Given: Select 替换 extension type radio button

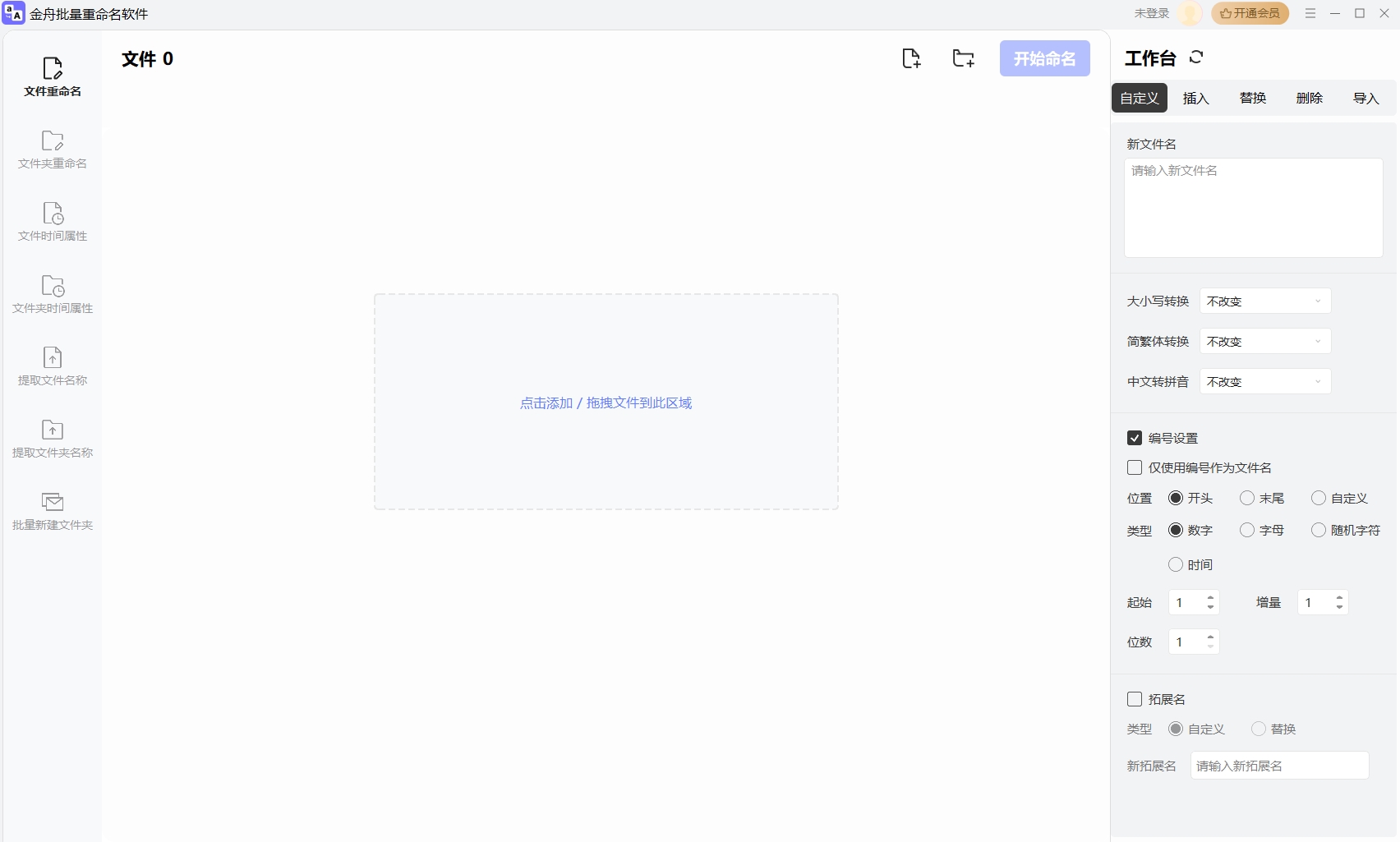Looking at the screenshot, I should click(x=1259, y=729).
